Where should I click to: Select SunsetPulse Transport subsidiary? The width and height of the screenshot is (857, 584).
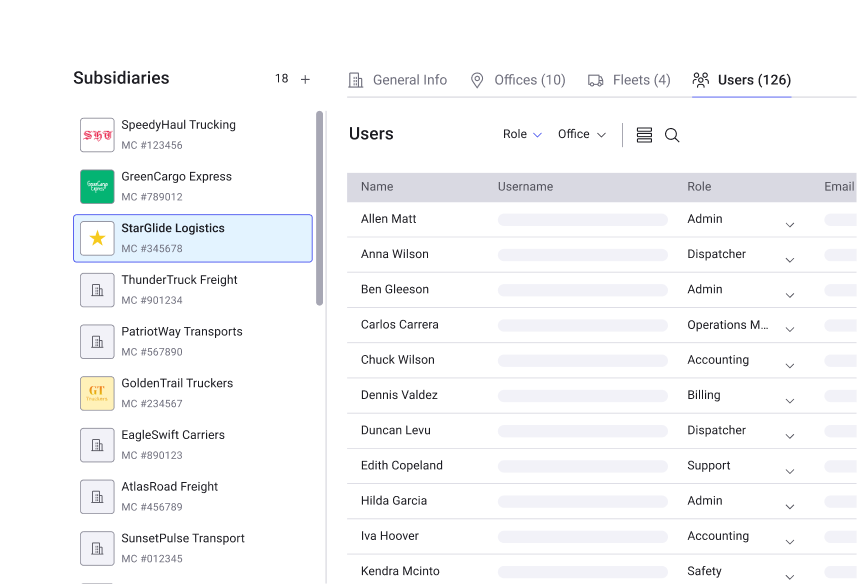click(193, 548)
